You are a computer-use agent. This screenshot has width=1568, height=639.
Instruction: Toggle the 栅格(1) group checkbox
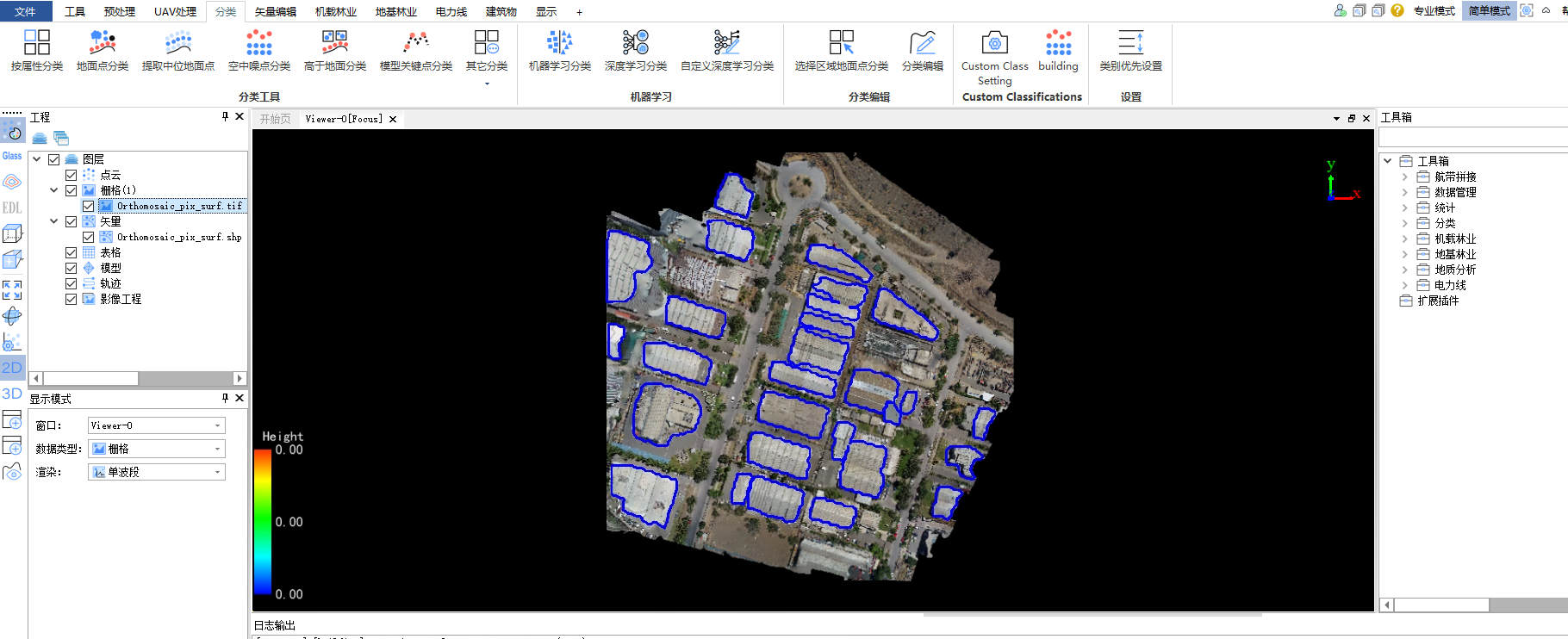pyautogui.click(x=72, y=190)
